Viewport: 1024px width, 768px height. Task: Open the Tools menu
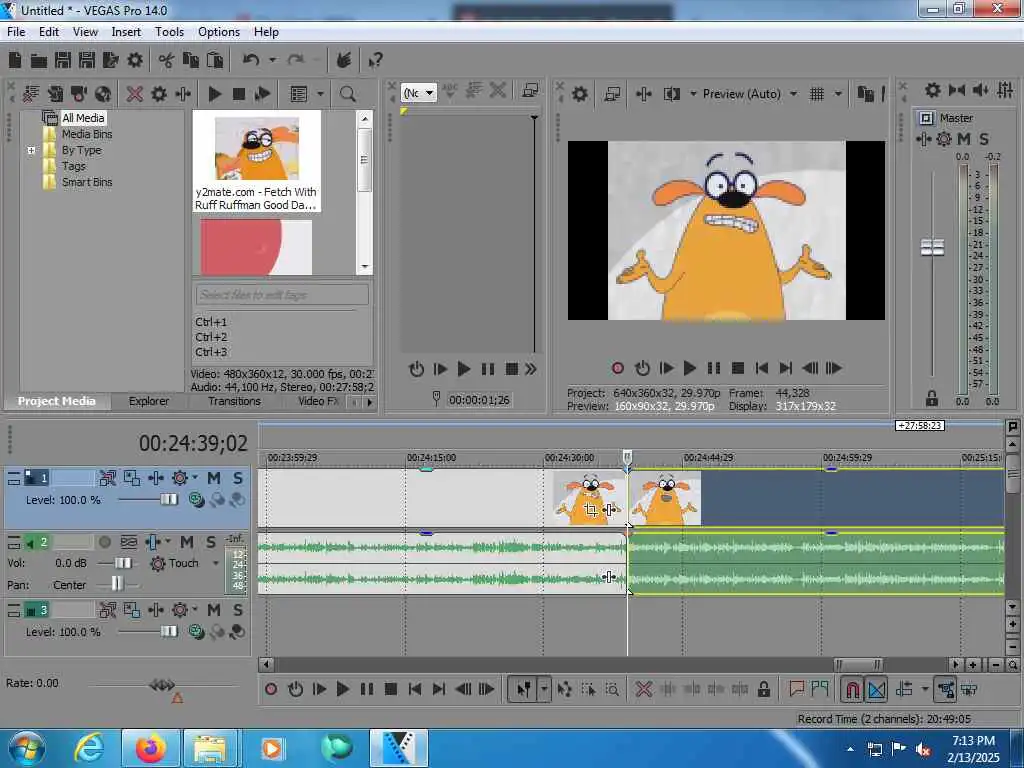[x=169, y=32]
